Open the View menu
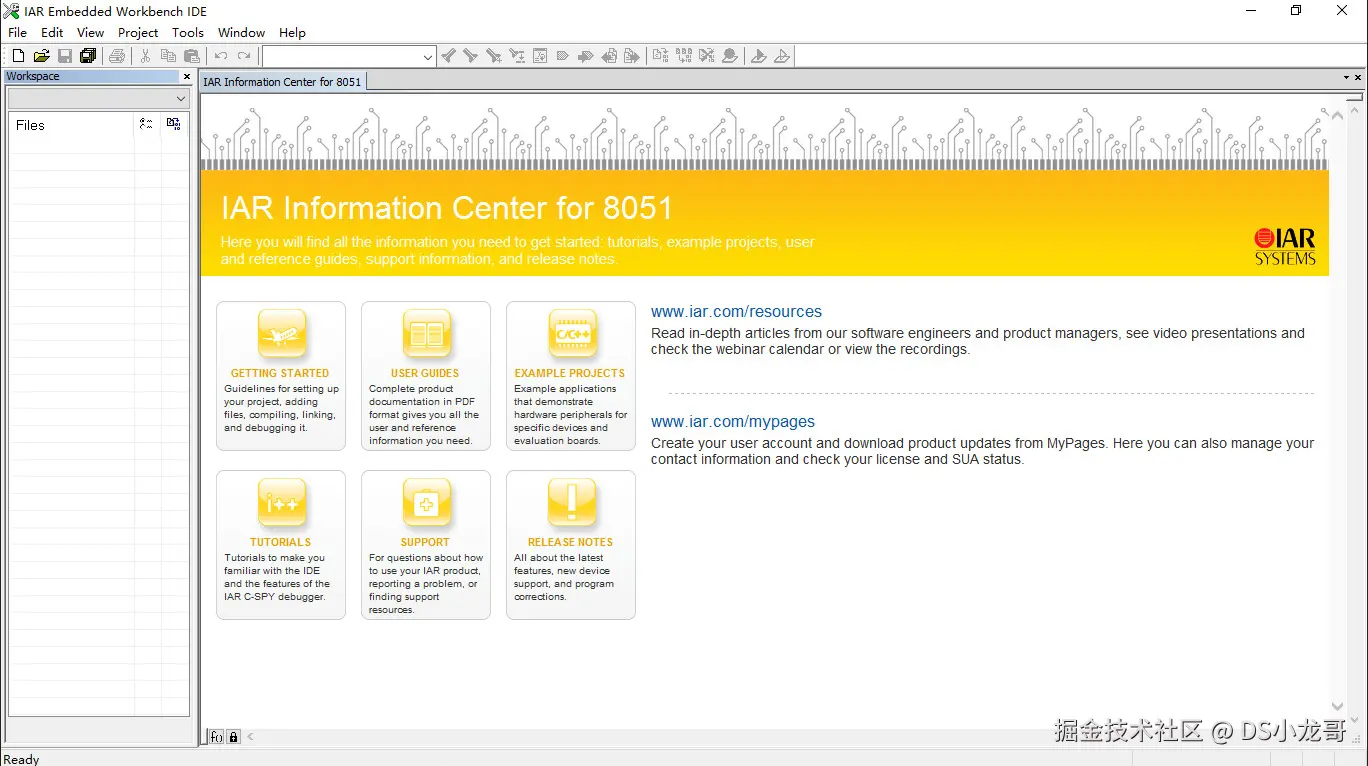 coord(90,32)
